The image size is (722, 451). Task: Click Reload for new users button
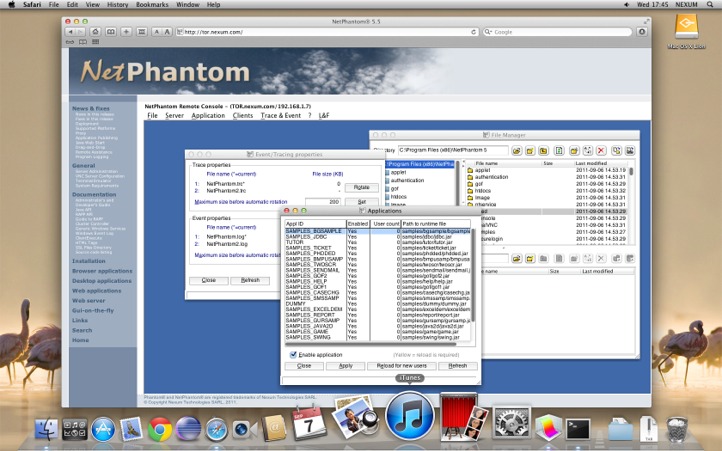click(402, 366)
